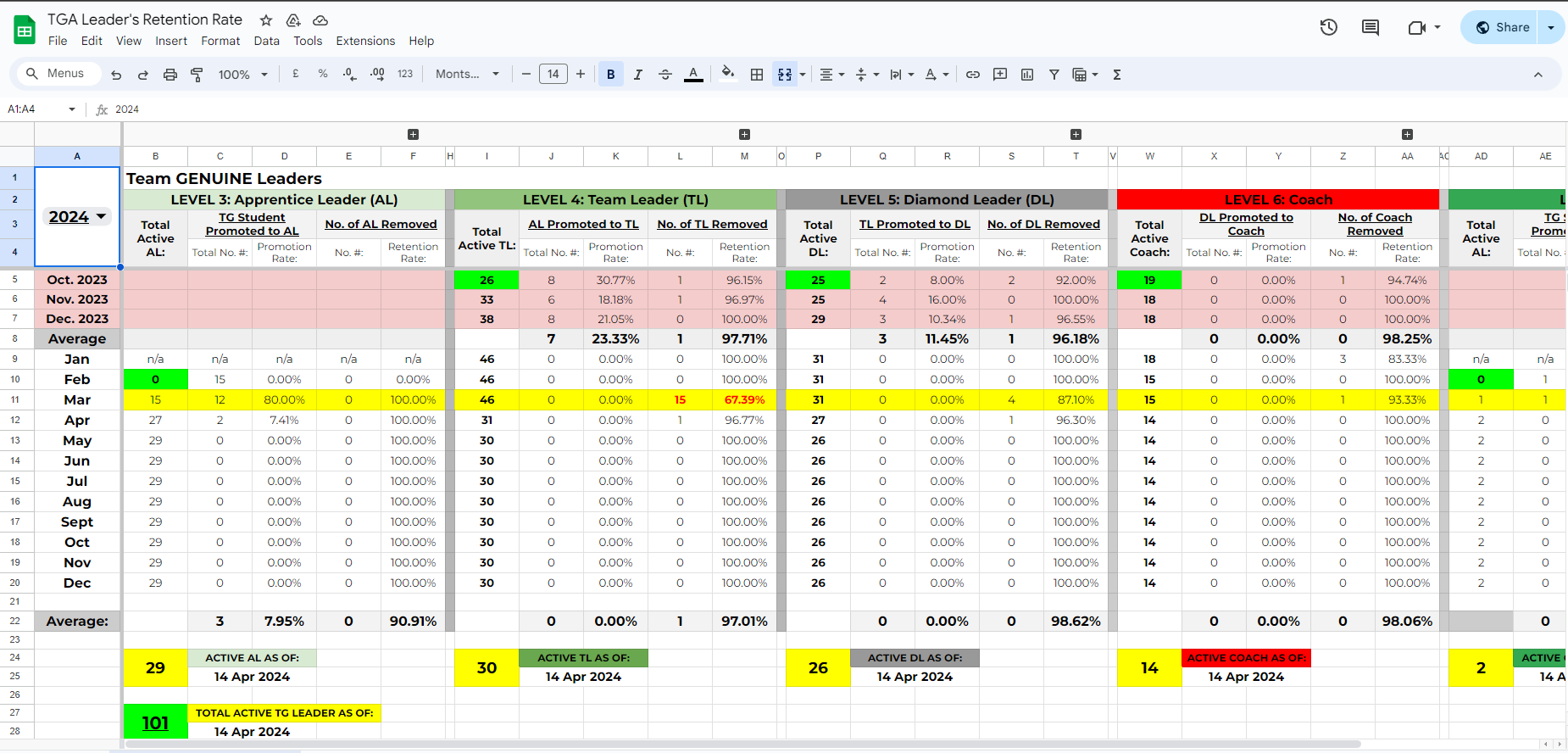Open the Monts... font dropdown
The width and height of the screenshot is (1568, 753).
467,74
